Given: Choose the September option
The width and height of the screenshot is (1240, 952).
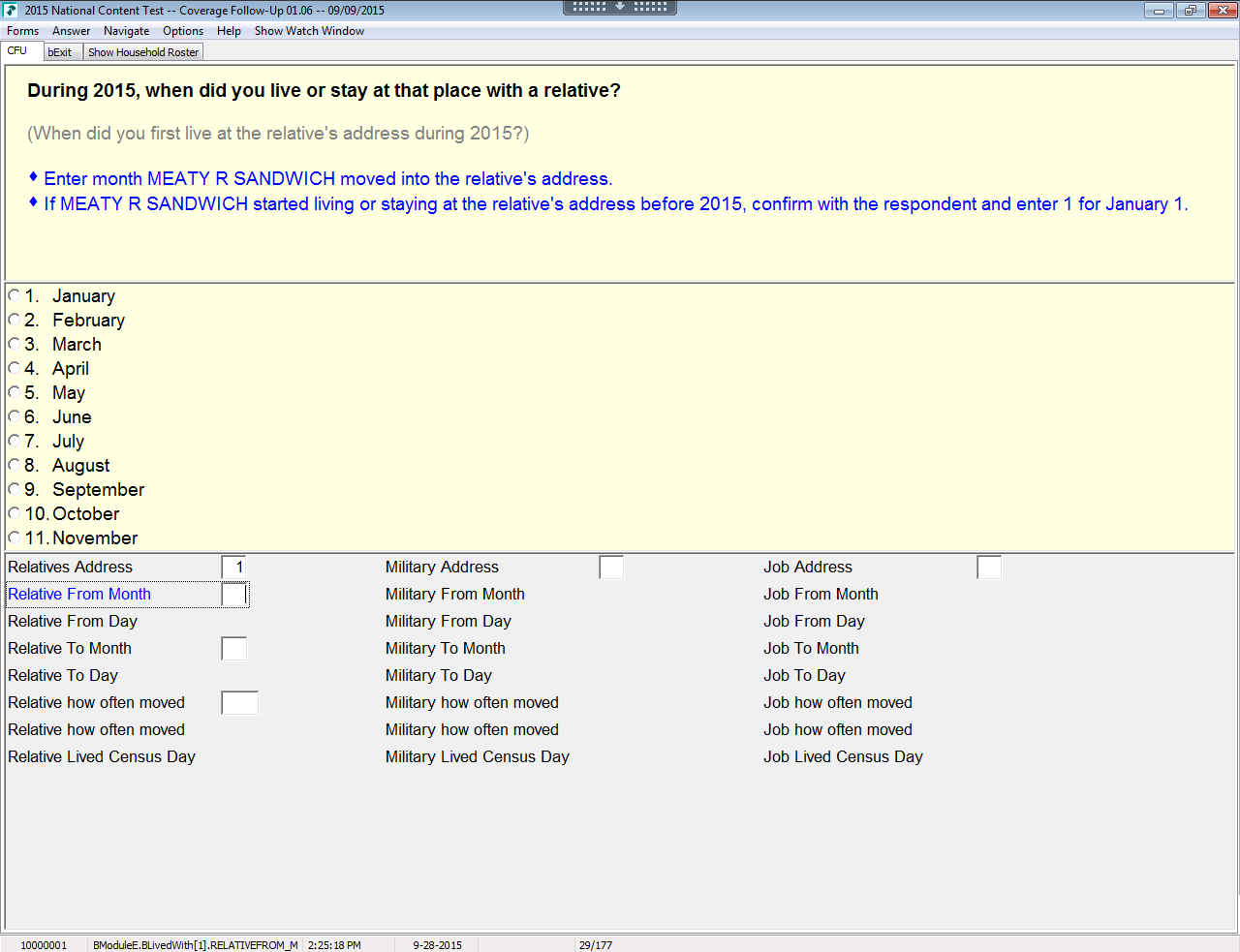Looking at the screenshot, I should pyautogui.click(x=14, y=489).
